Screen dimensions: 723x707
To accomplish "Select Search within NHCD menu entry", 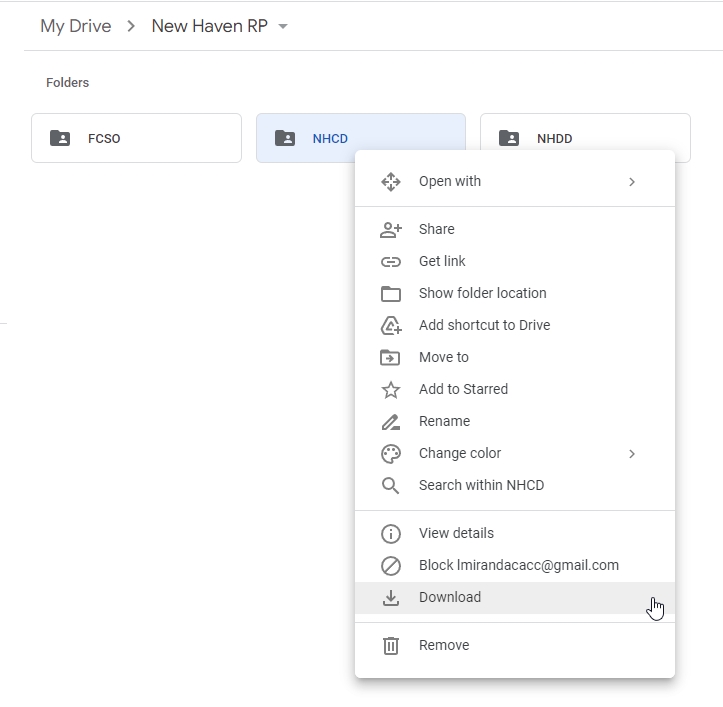I will (x=481, y=485).
